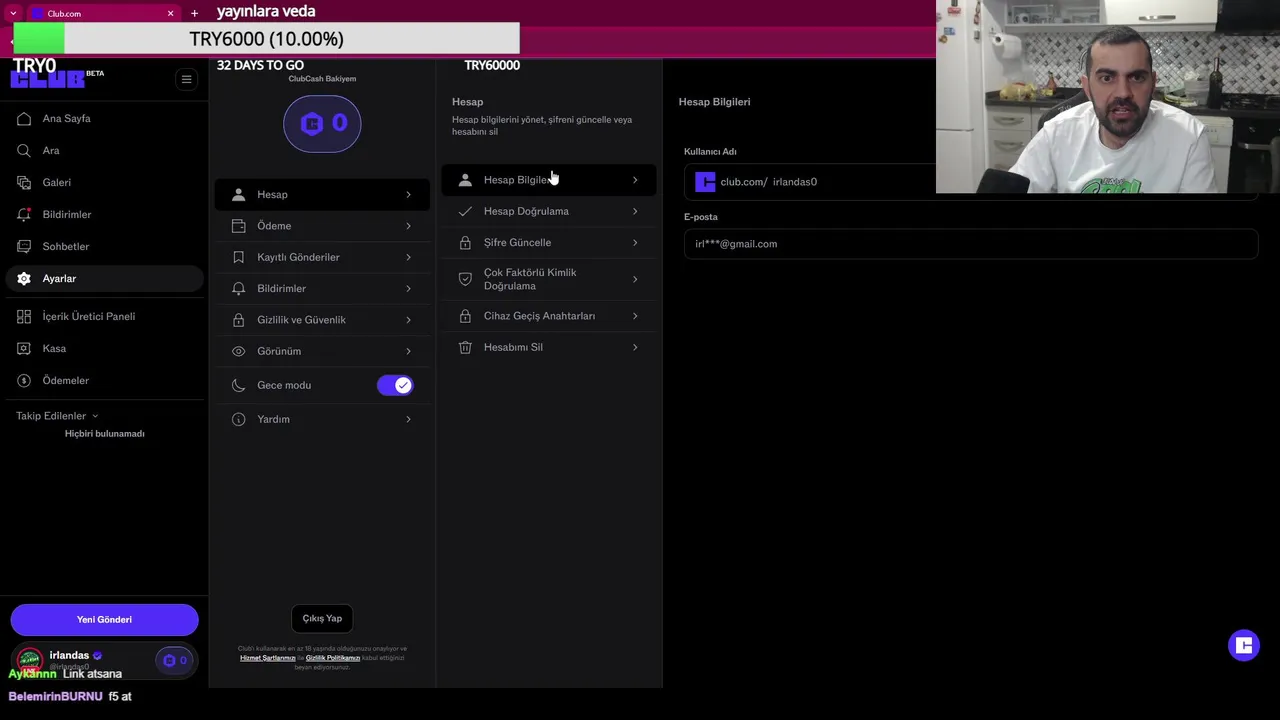The height and width of the screenshot is (720, 1280).
Task: Click the Yeni Gönderi button
Action: [104, 620]
